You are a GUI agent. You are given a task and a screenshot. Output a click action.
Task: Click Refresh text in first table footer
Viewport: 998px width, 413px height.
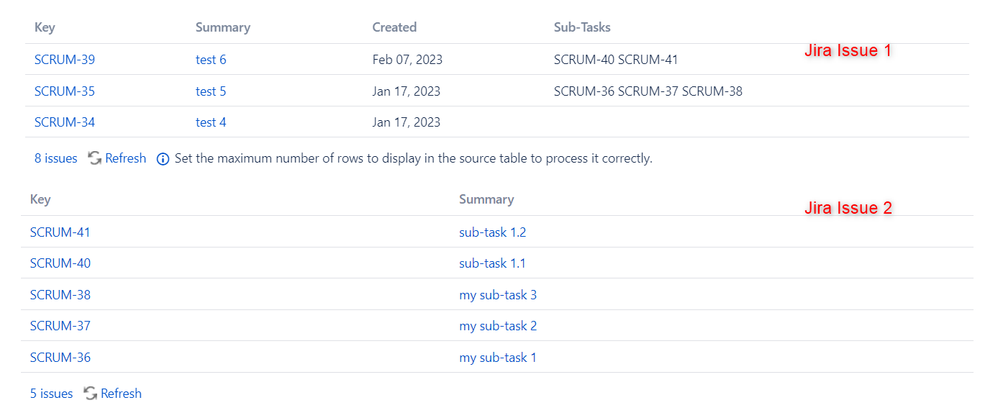(125, 158)
